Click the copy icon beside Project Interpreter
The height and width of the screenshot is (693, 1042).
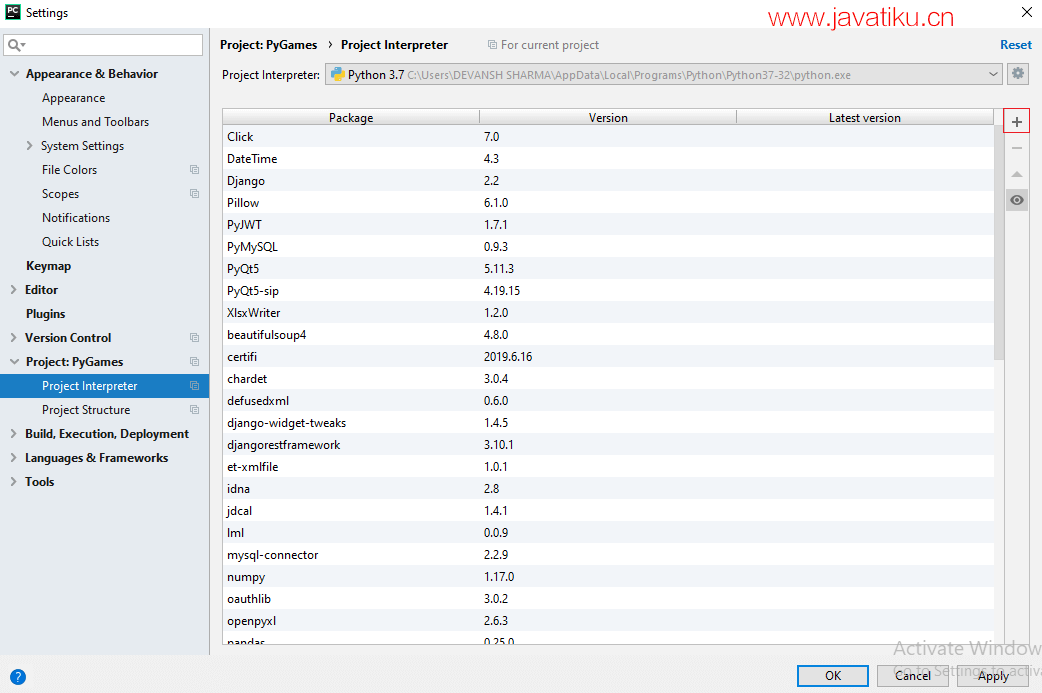pos(194,385)
